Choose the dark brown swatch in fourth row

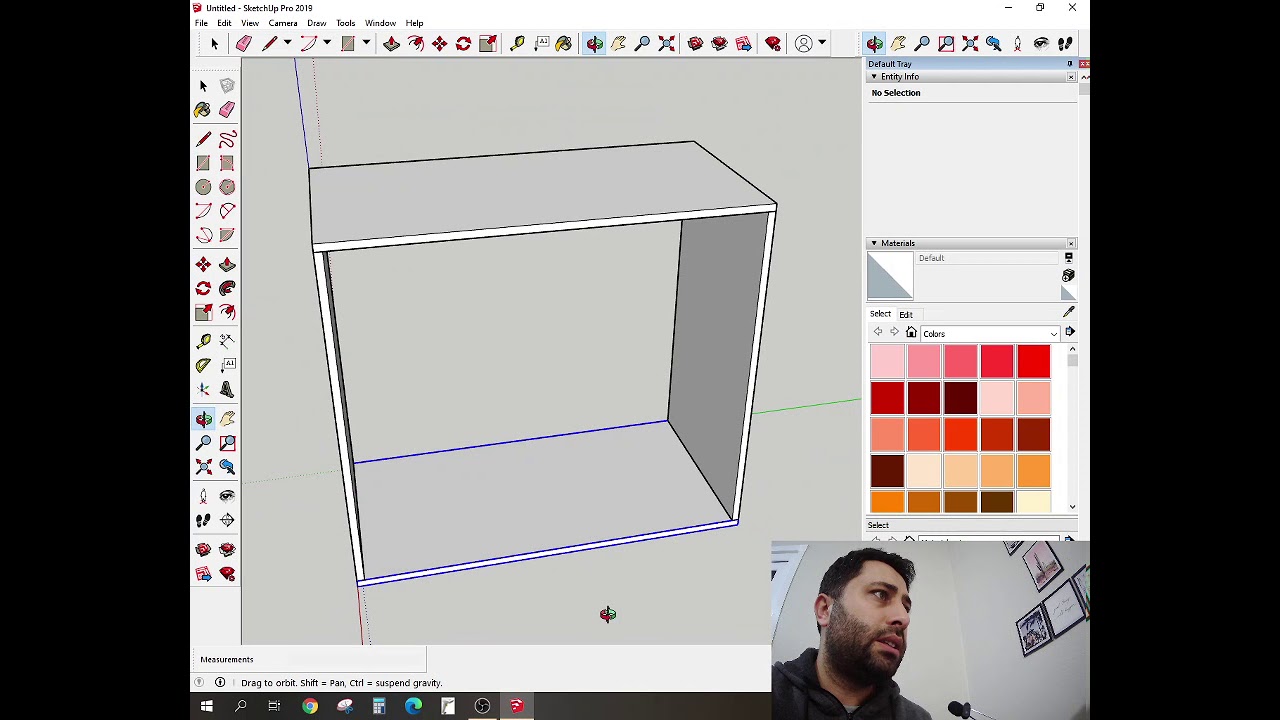887,470
